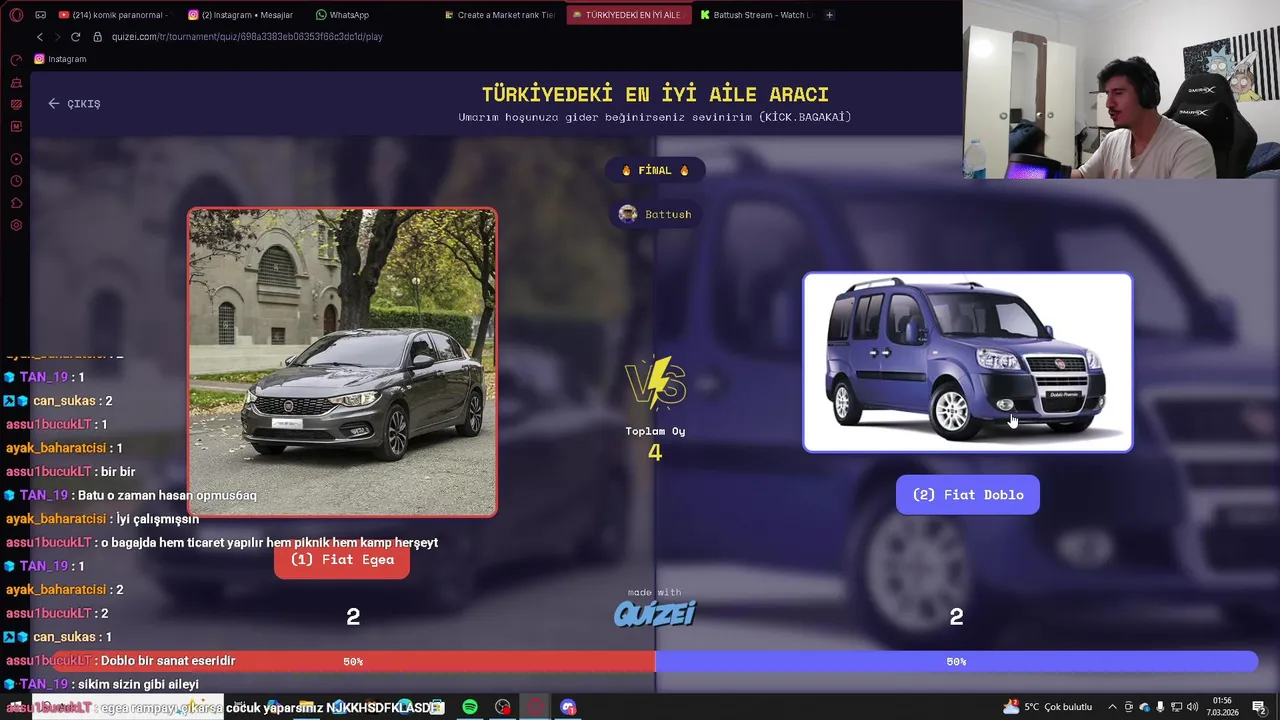Select the TÜRKİYEDEKİ EN İYİ AİLE tab
1280x720 pixels.
pyautogui.click(x=628, y=15)
